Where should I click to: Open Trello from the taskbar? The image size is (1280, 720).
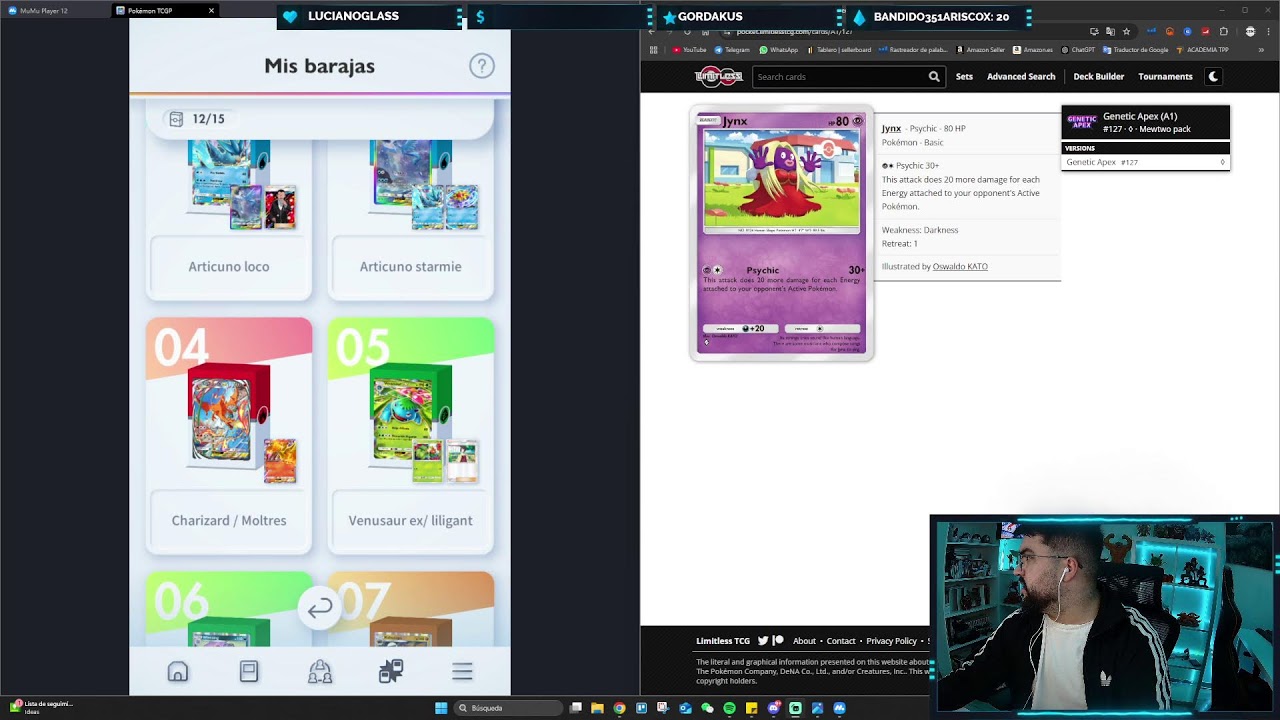point(641,708)
